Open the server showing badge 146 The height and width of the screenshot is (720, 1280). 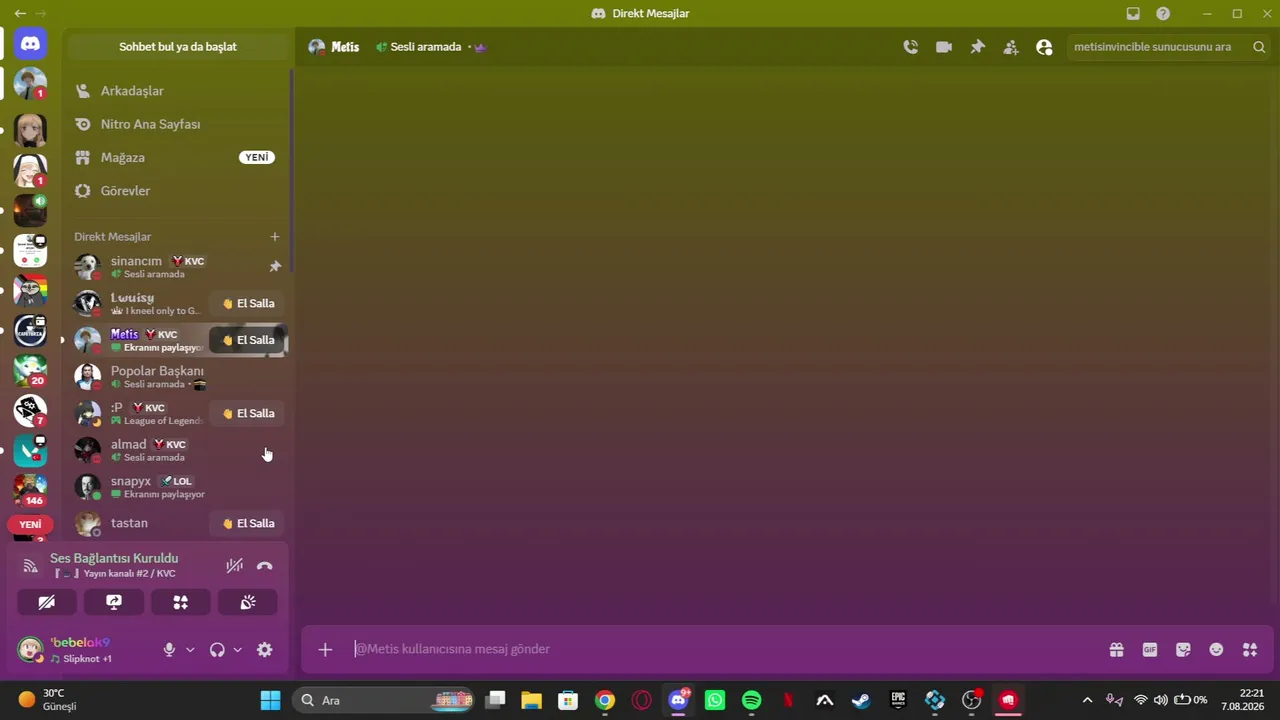[x=30, y=491]
